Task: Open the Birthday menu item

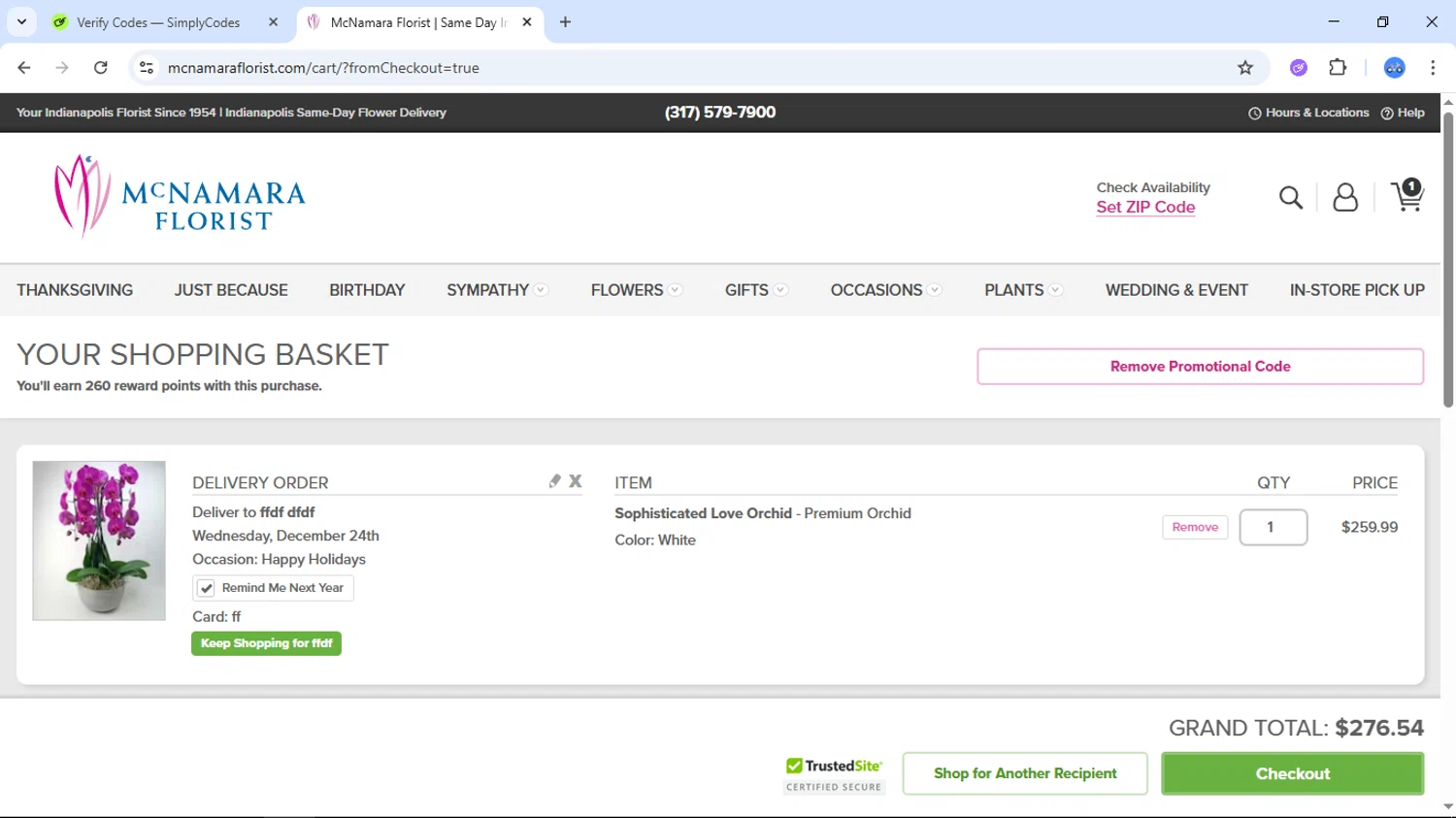Action: (x=367, y=290)
